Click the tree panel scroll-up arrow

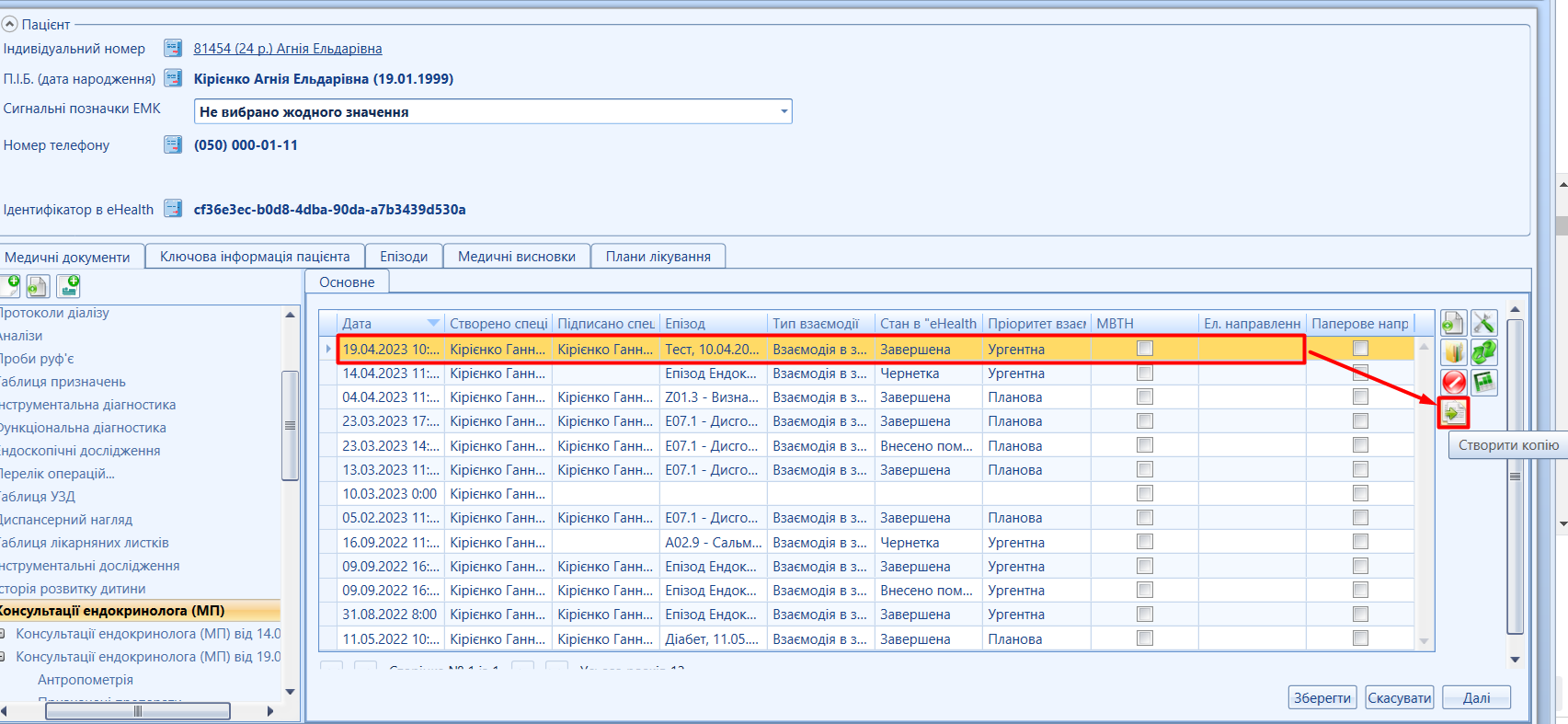(290, 315)
